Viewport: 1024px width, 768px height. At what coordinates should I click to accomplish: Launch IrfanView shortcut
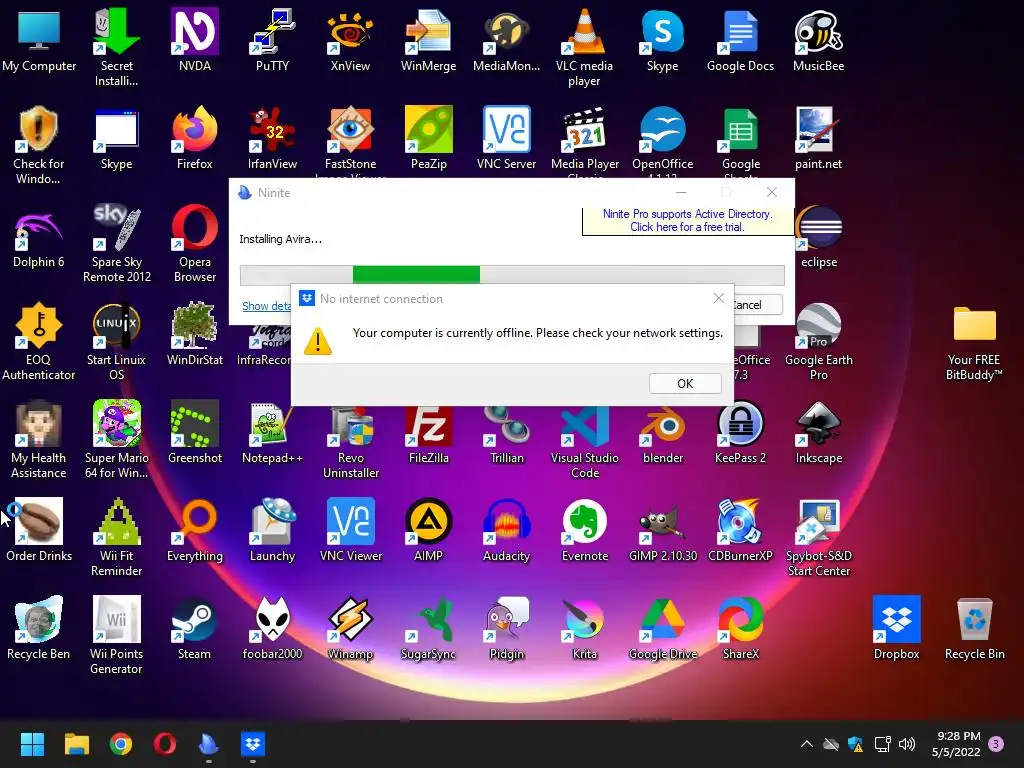272,138
